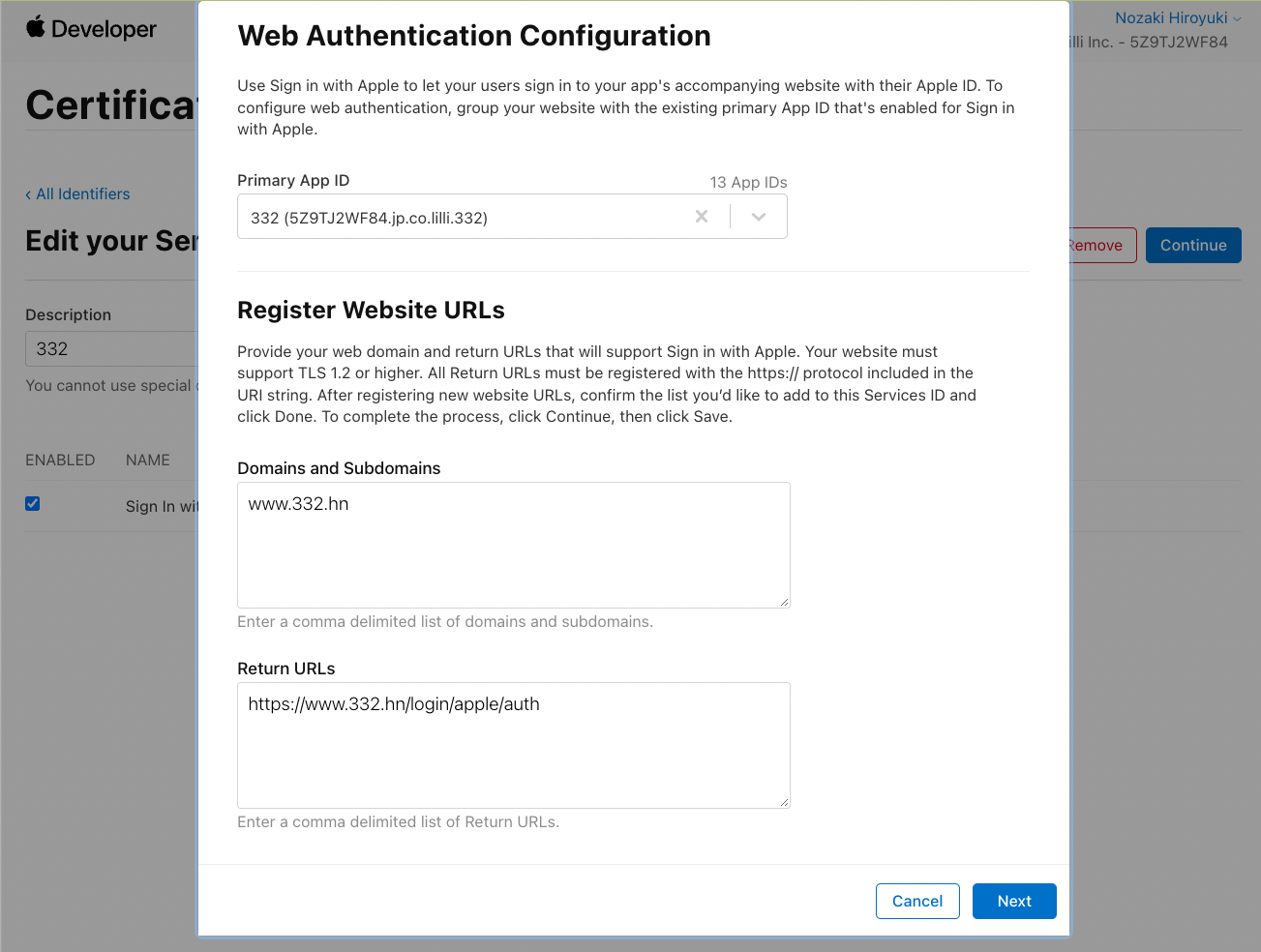Click the 'Return URLs' label
1261x952 pixels.
[286, 669]
